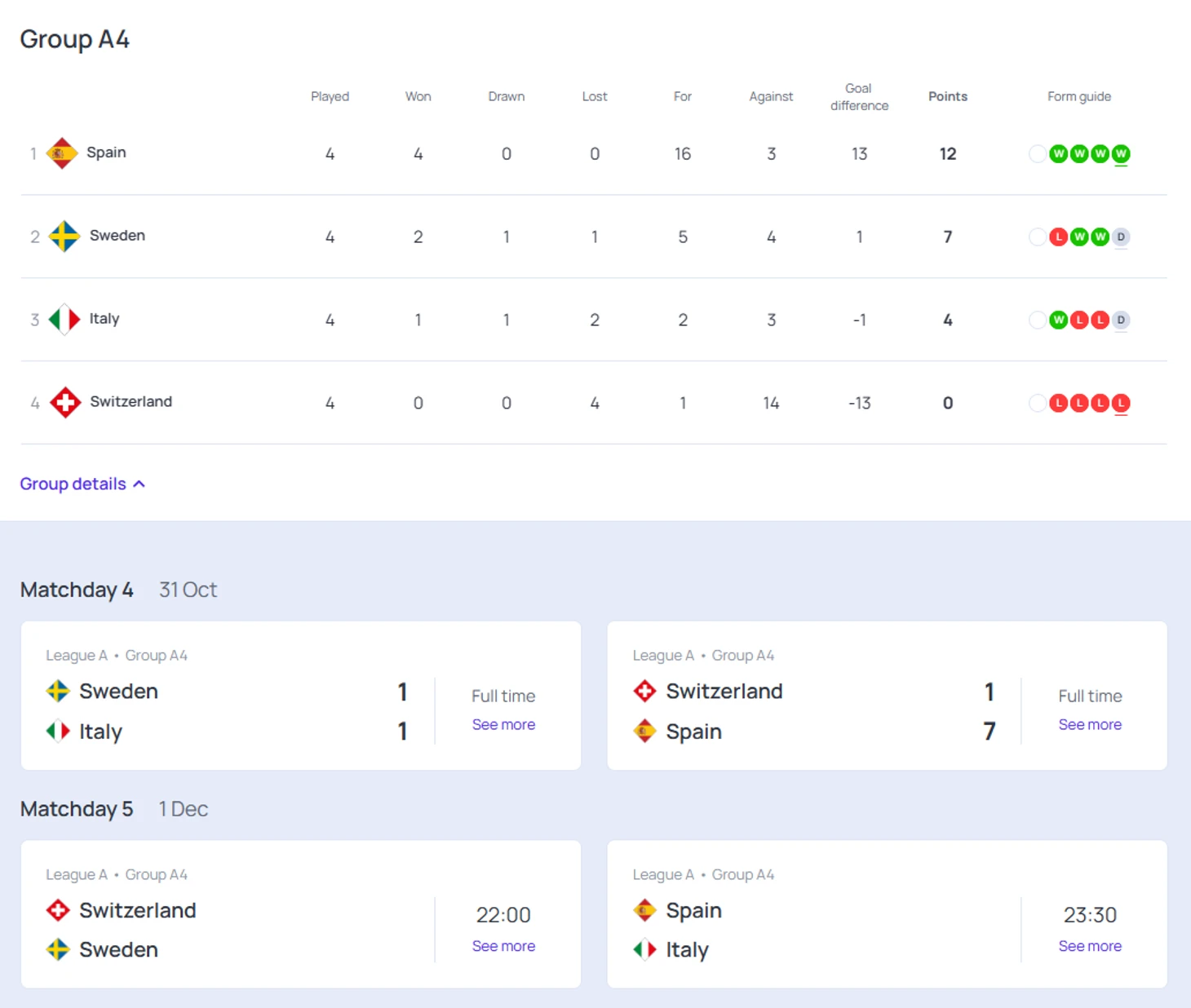Click Italy's flag in the Matchday 5 fixture
Image resolution: width=1191 pixels, height=1008 pixels.
pyautogui.click(x=644, y=949)
